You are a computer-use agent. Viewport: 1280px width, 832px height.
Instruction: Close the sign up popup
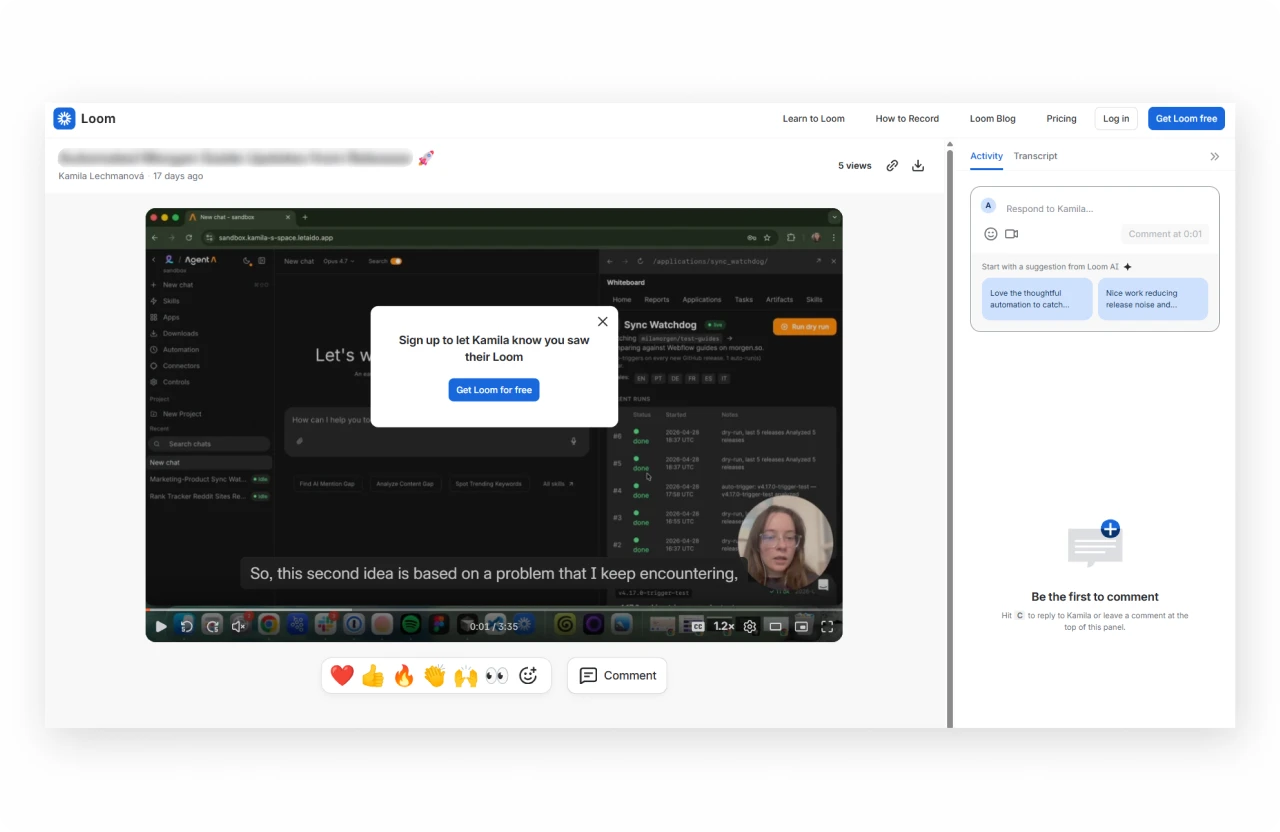602,322
